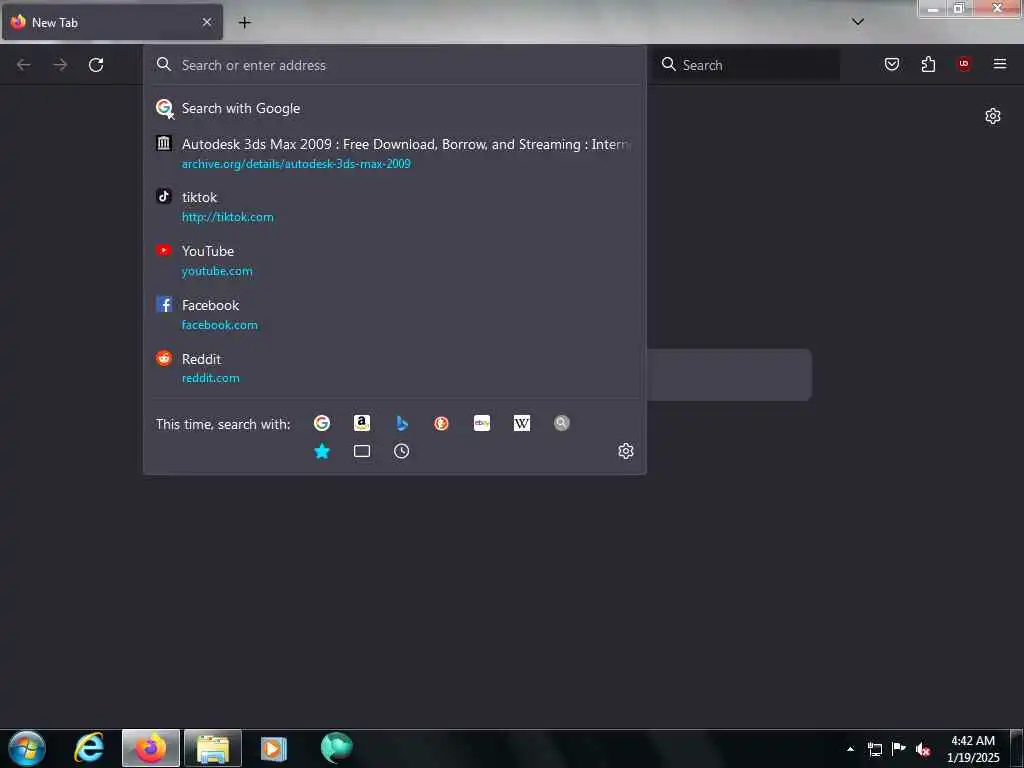Open the clock showing 4:42 AM

click(x=973, y=749)
